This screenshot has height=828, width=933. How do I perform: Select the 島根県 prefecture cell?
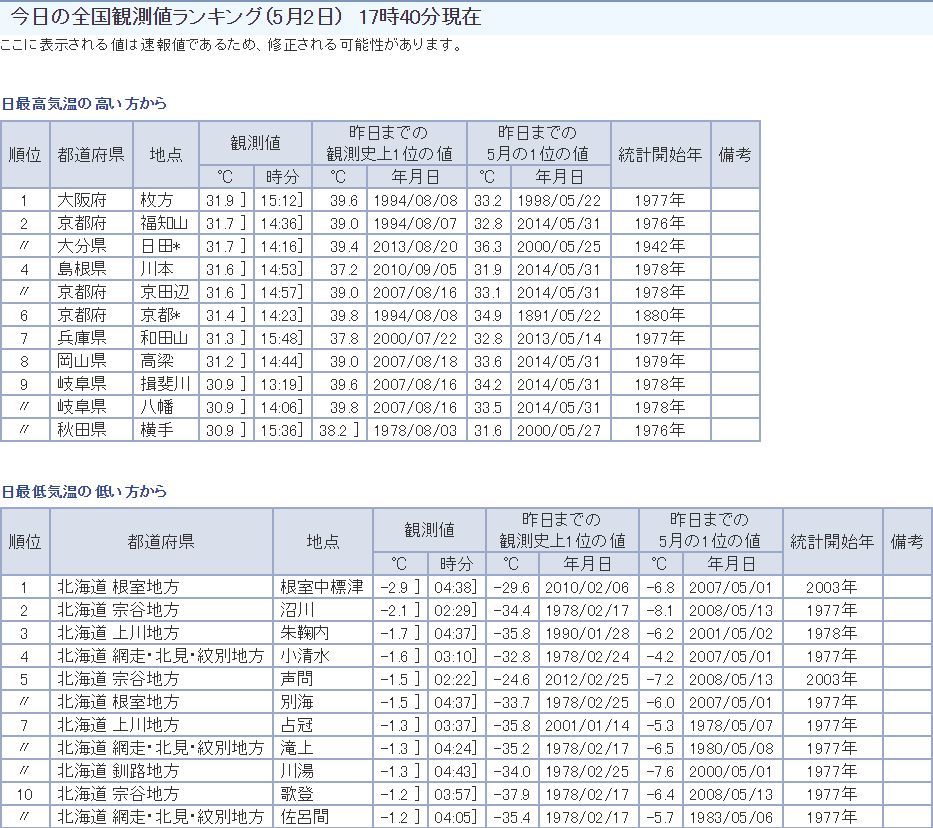point(81,269)
